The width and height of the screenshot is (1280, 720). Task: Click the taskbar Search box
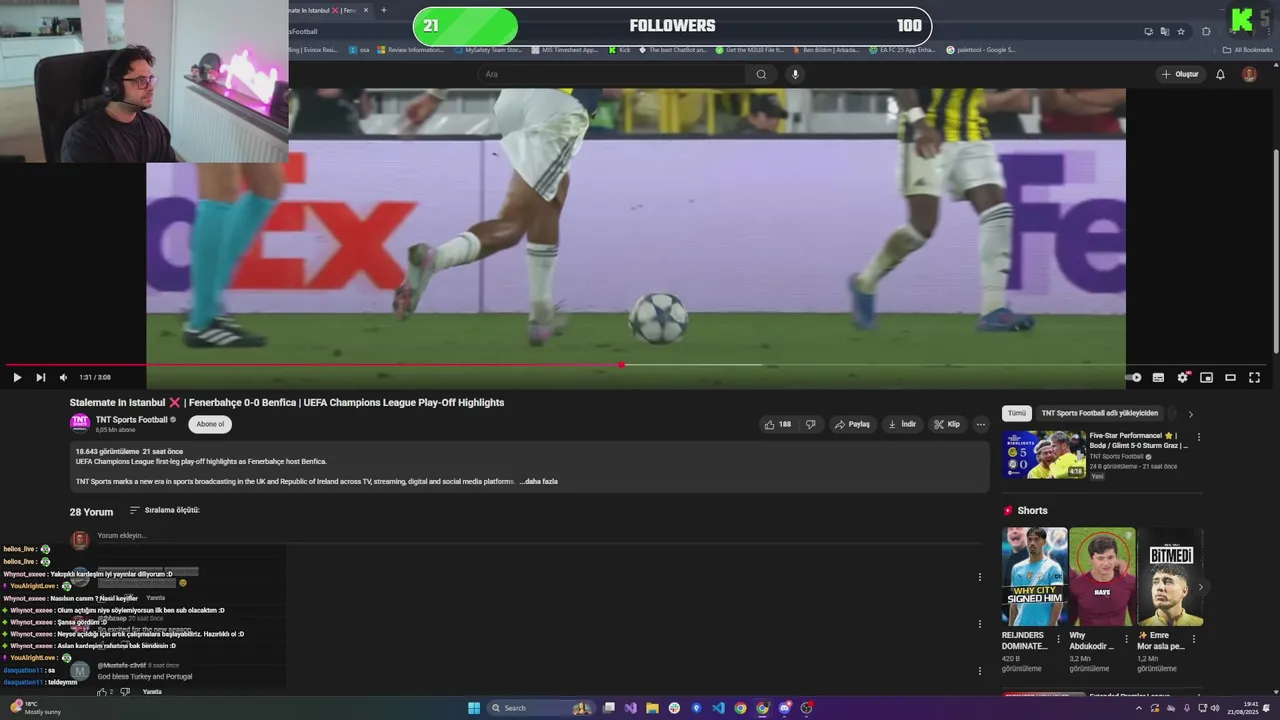pyautogui.click(x=541, y=708)
